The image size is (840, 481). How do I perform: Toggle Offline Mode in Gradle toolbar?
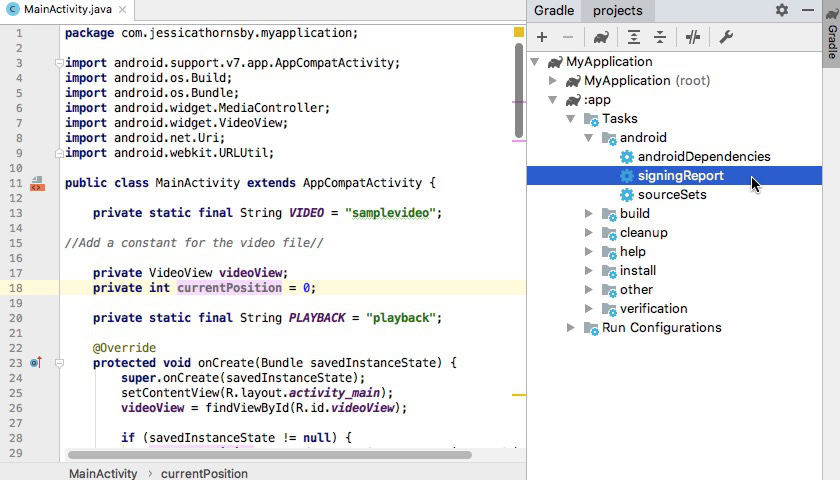[x=693, y=37]
